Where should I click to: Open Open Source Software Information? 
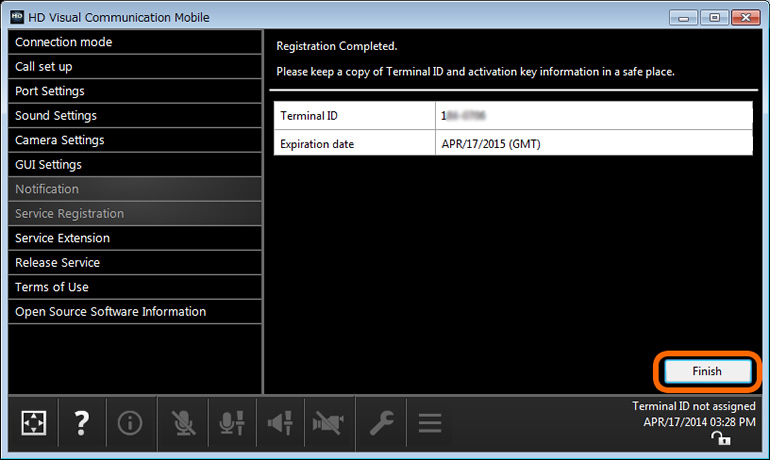tap(135, 312)
